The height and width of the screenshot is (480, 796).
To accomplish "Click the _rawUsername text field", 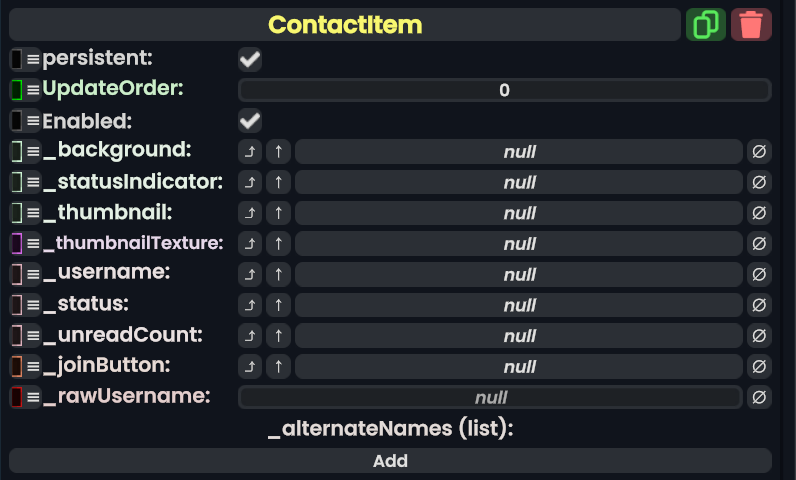I will click(490, 397).
